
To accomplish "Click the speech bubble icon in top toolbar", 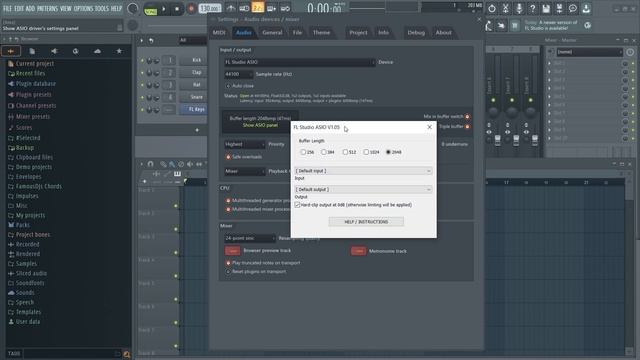I will tap(573, 8).
